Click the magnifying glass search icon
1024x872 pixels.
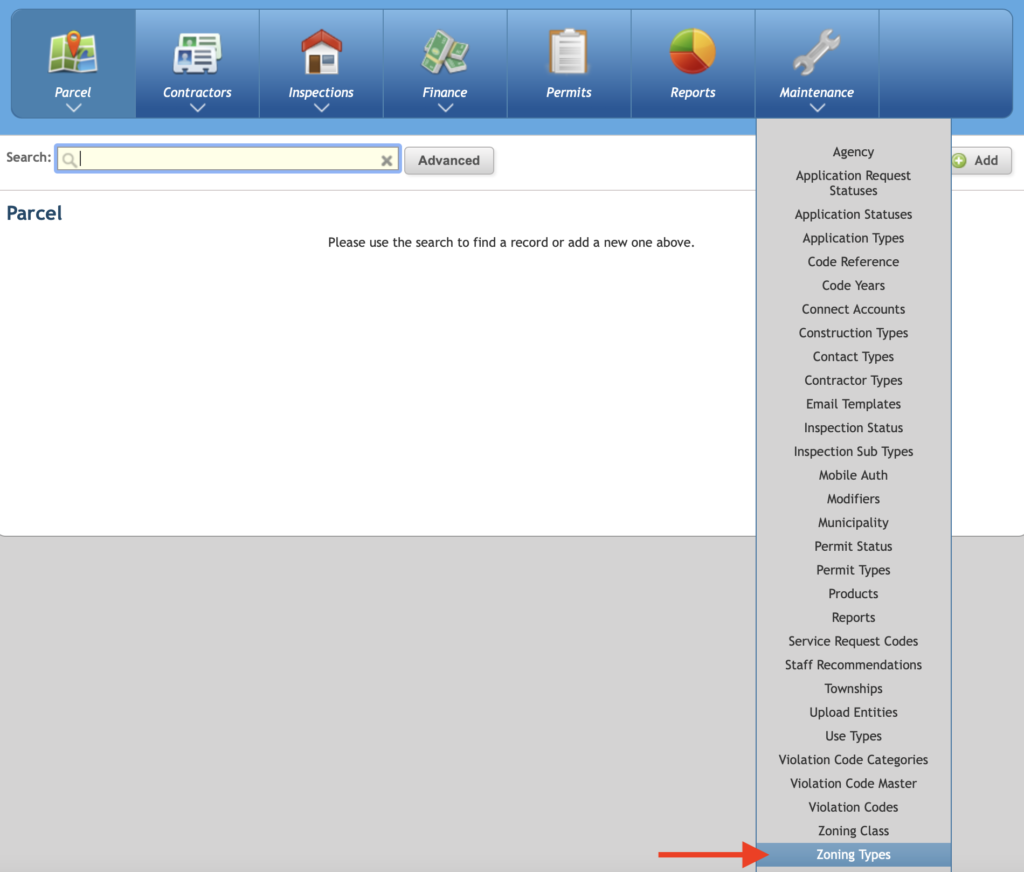click(x=69, y=160)
